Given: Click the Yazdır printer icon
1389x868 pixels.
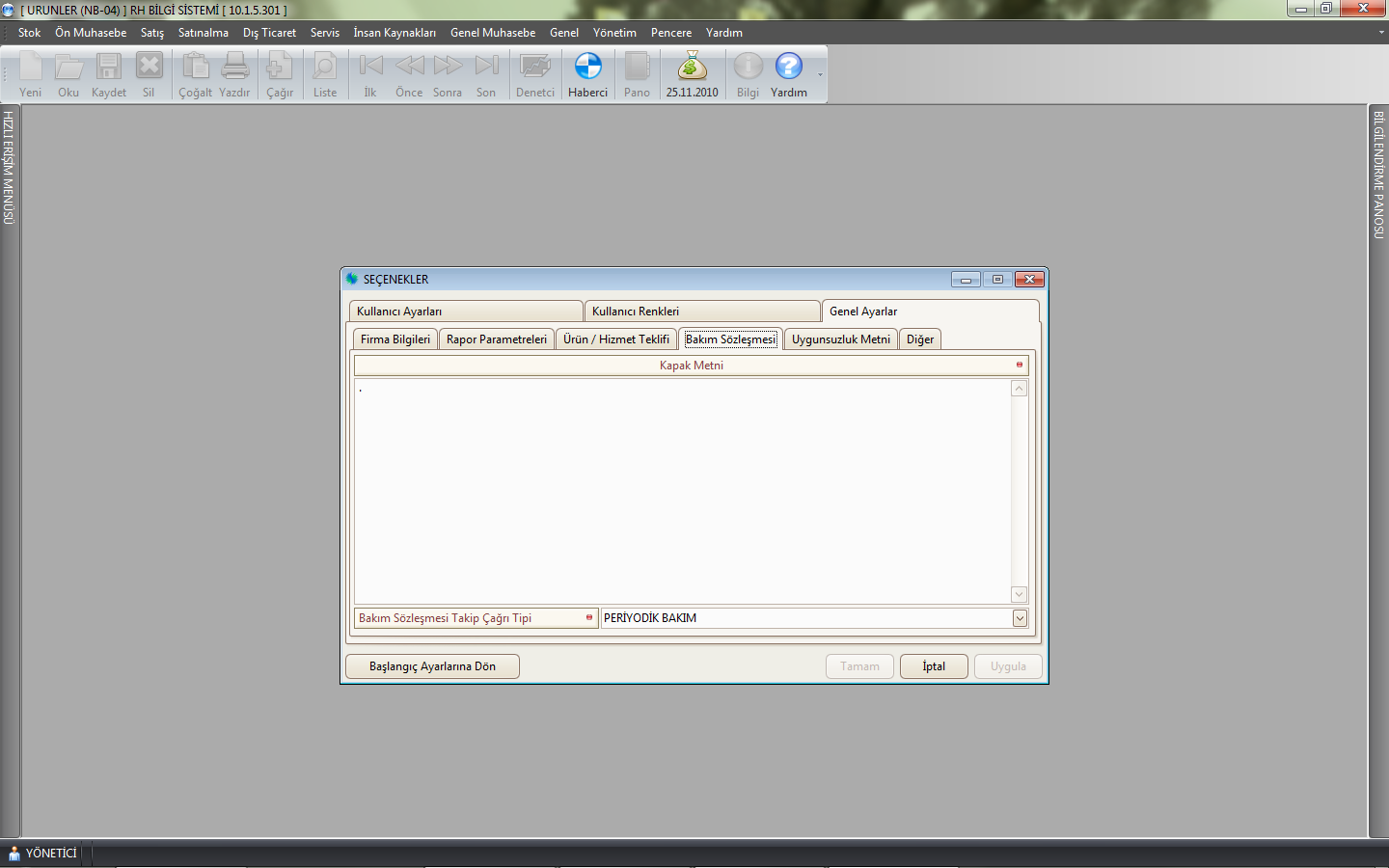Looking at the screenshot, I should (x=234, y=68).
